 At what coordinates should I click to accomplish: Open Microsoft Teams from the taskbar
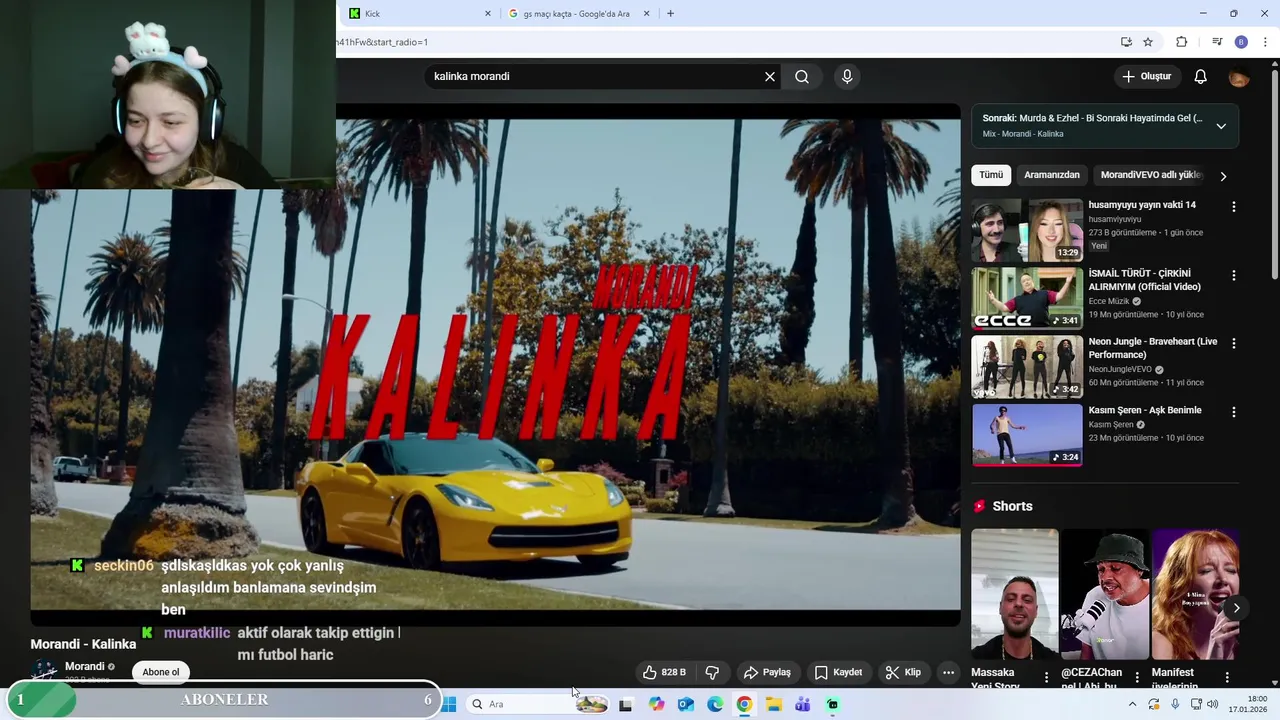(803, 704)
